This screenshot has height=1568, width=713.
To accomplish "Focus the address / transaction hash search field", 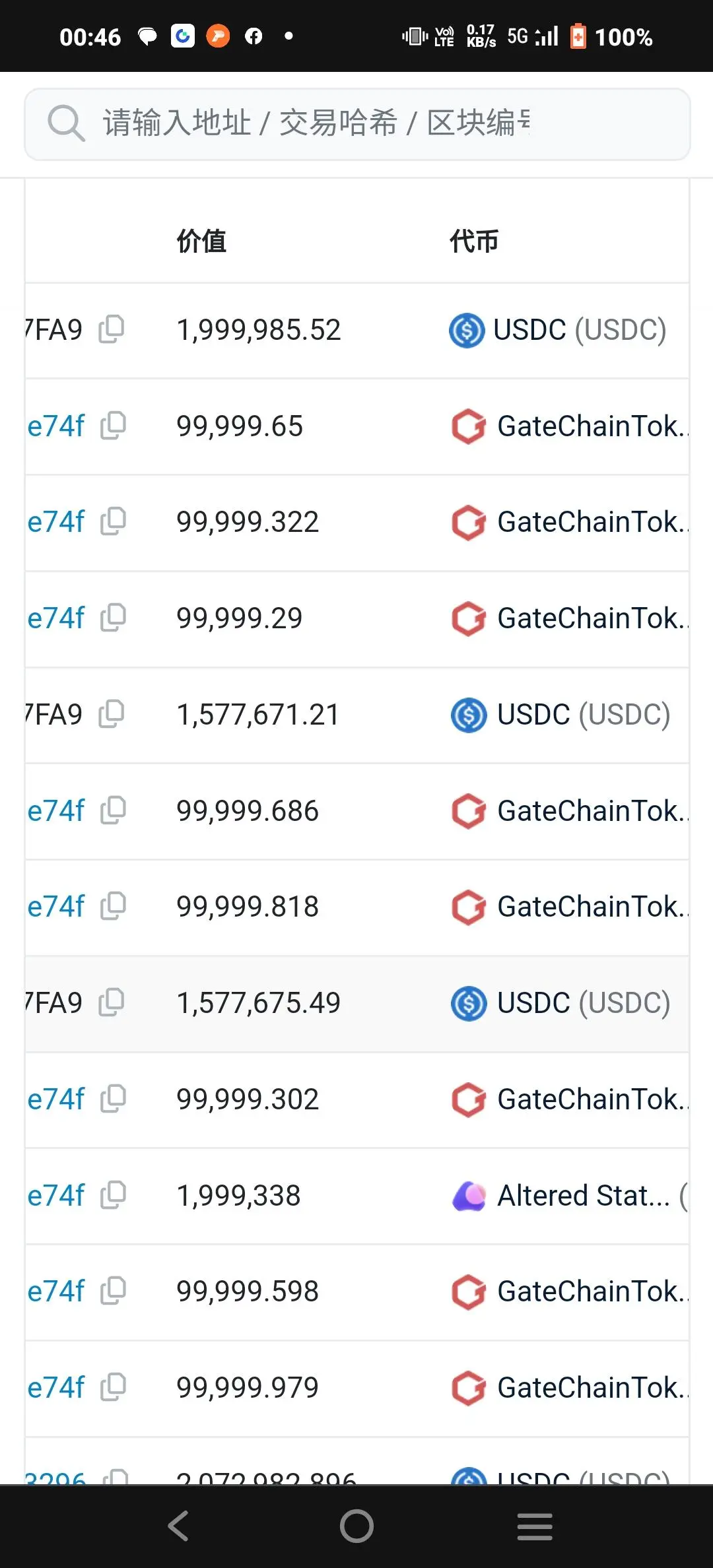I will [357, 124].
